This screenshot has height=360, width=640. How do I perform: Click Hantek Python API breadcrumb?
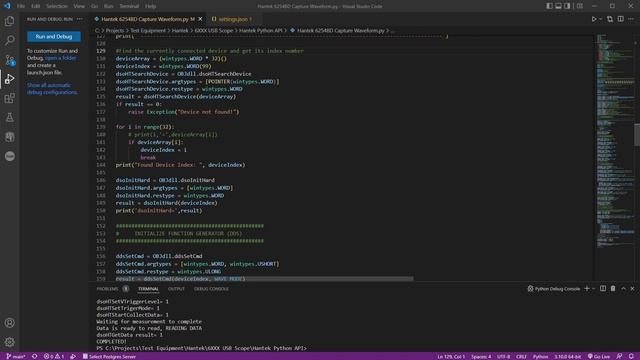(x=260, y=31)
